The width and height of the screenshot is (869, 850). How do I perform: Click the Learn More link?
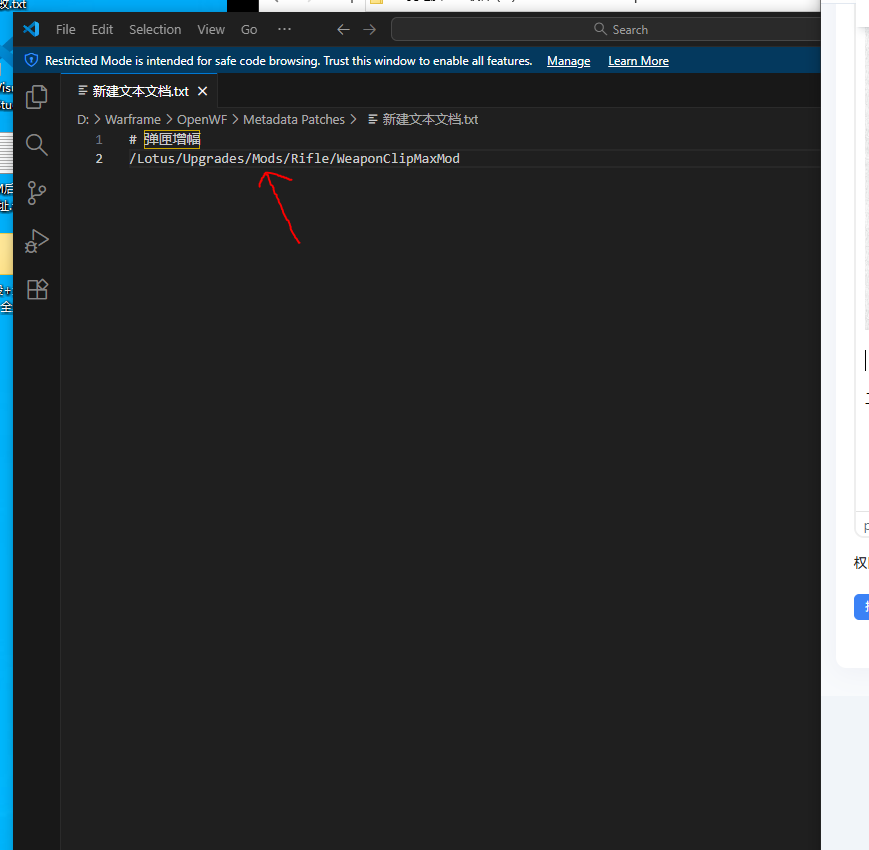coord(638,61)
